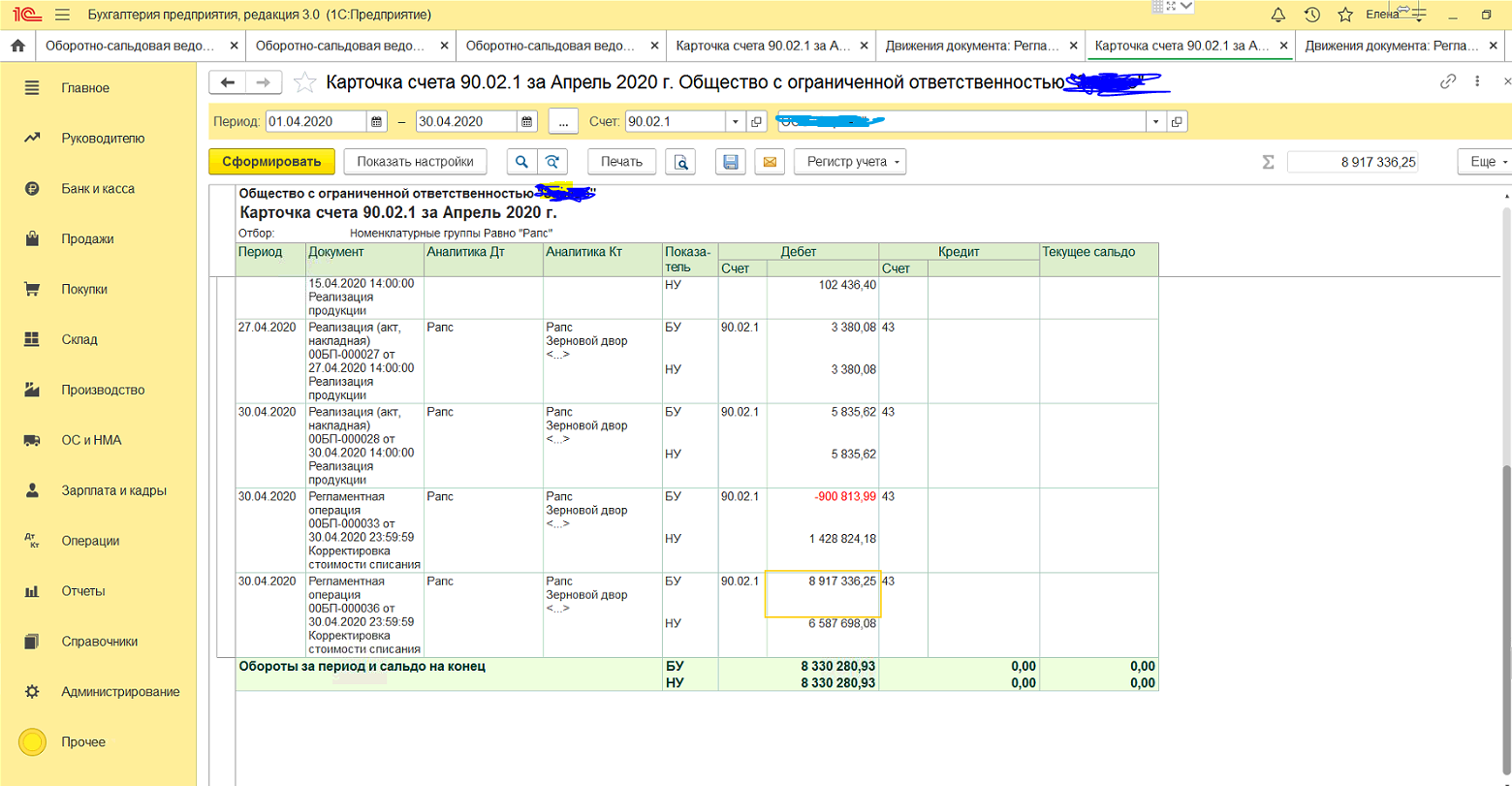This screenshot has height=786, width=1512.
Task: Open organization selection form icon
Action: click(1177, 122)
